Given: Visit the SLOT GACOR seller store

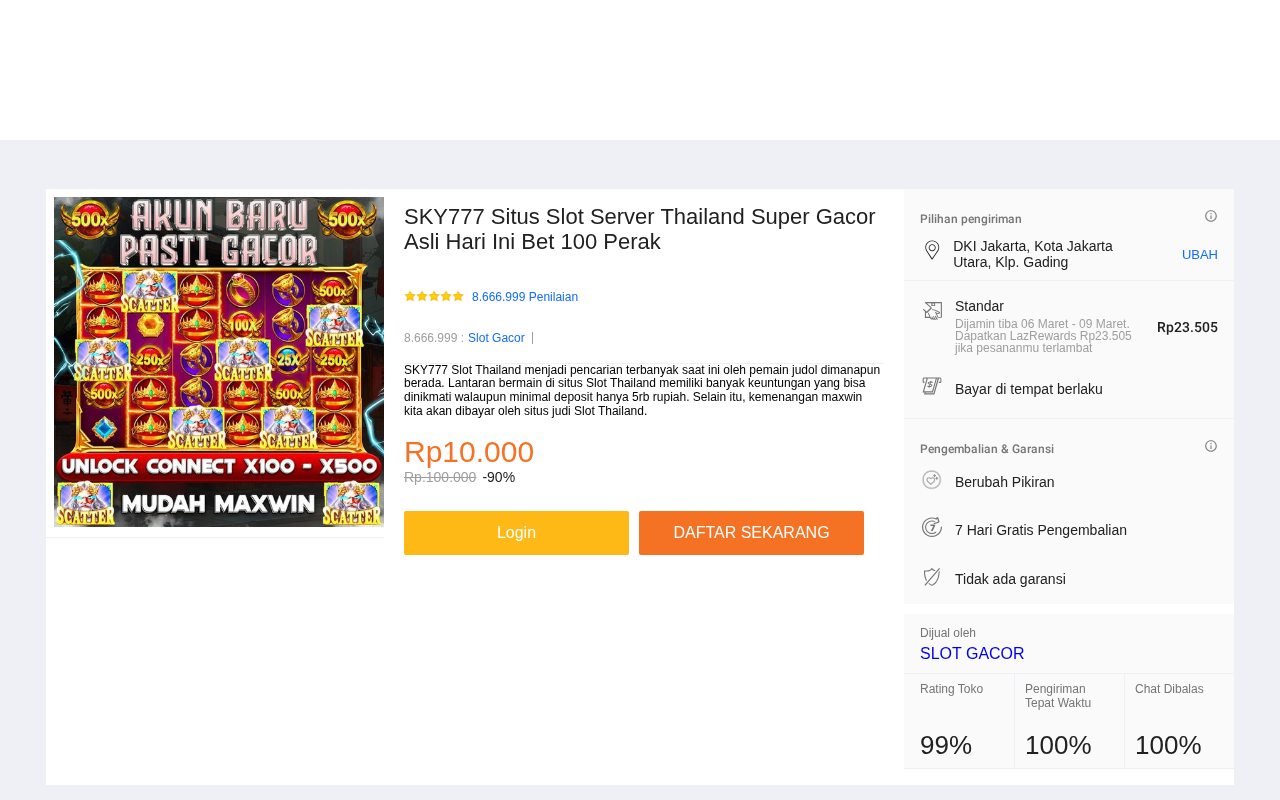Looking at the screenshot, I should pos(972,654).
